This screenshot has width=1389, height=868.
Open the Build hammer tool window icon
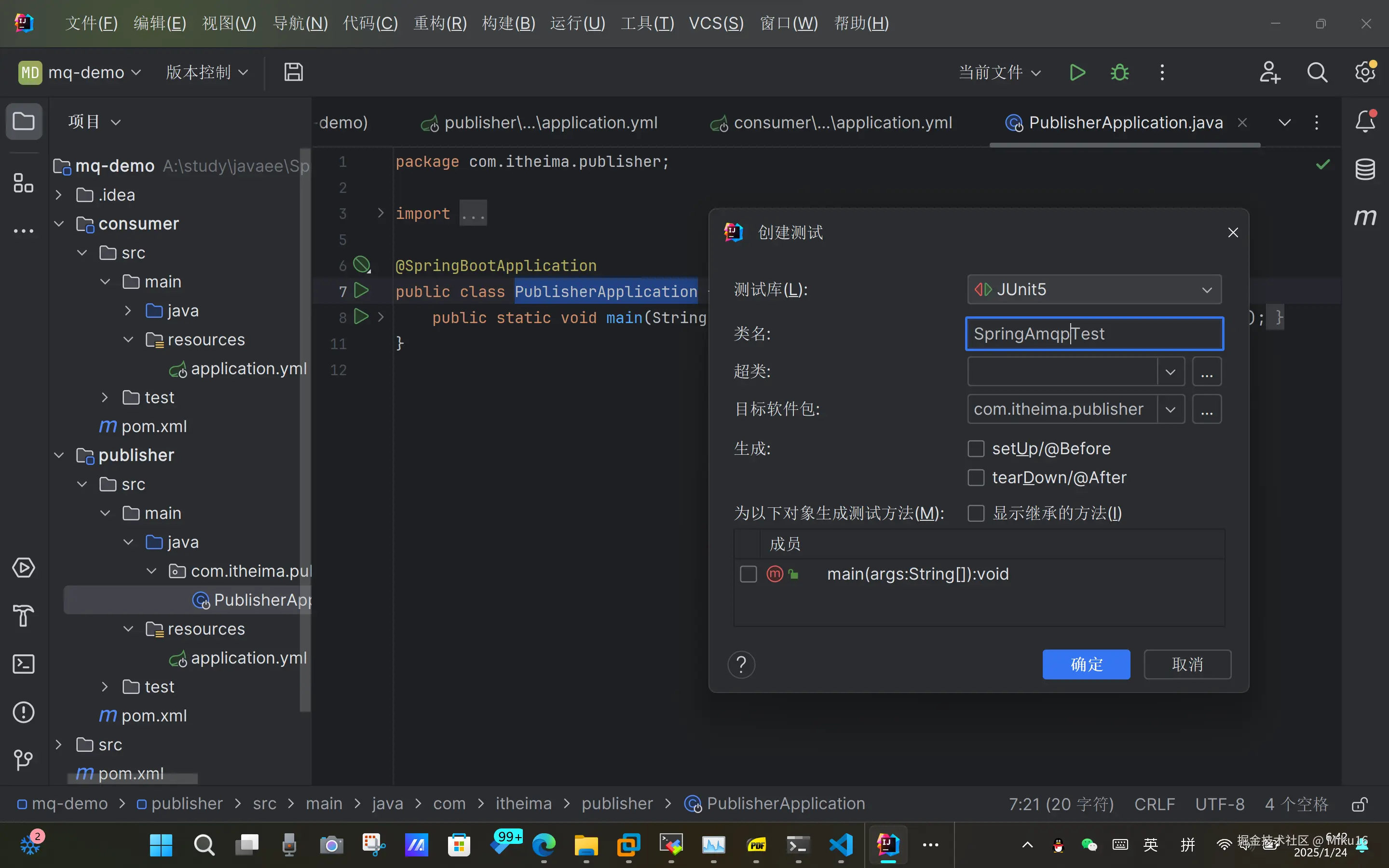(24, 616)
